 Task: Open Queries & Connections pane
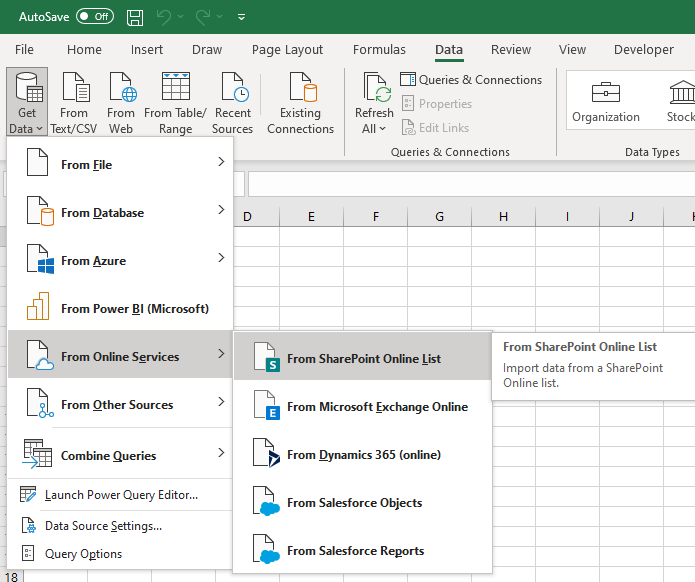point(471,80)
